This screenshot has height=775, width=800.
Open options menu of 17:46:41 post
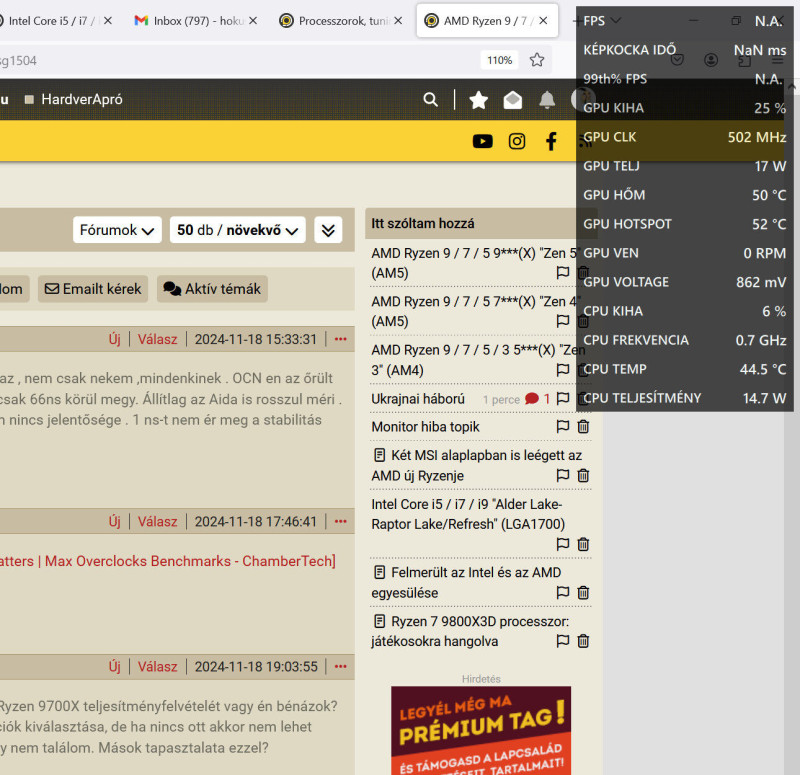click(x=341, y=521)
